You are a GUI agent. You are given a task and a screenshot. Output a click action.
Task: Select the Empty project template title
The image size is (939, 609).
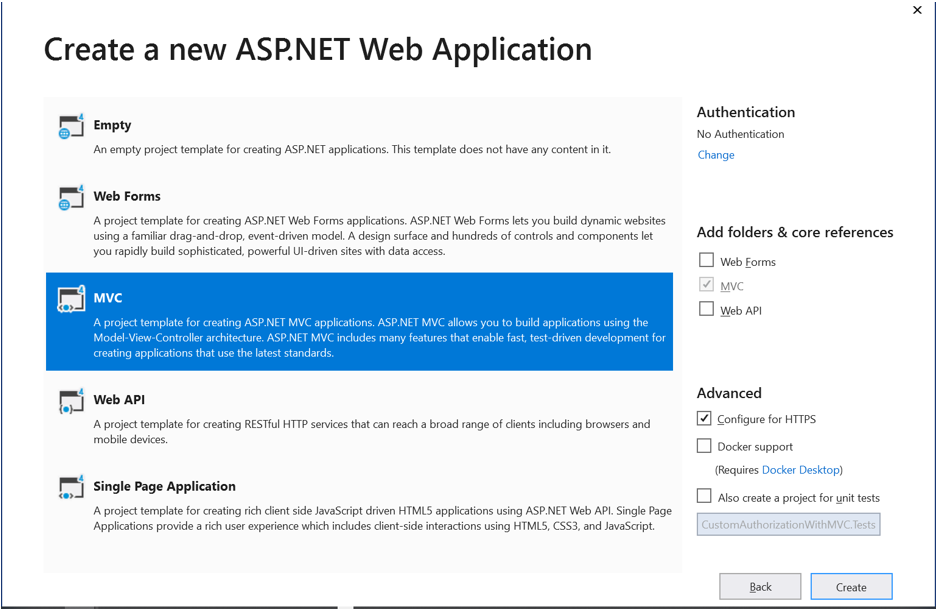[112, 125]
